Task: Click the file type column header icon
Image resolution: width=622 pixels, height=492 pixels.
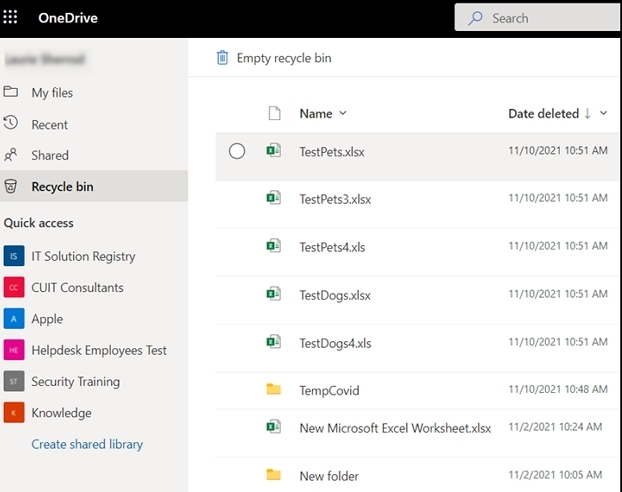Action: (275, 113)
